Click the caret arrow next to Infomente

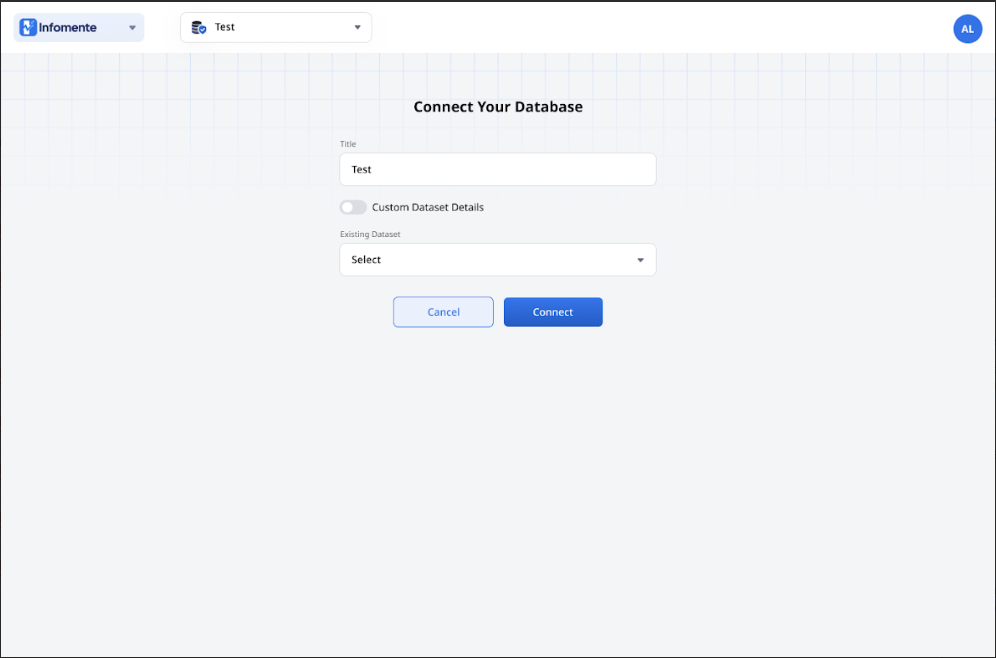point(132,28)
